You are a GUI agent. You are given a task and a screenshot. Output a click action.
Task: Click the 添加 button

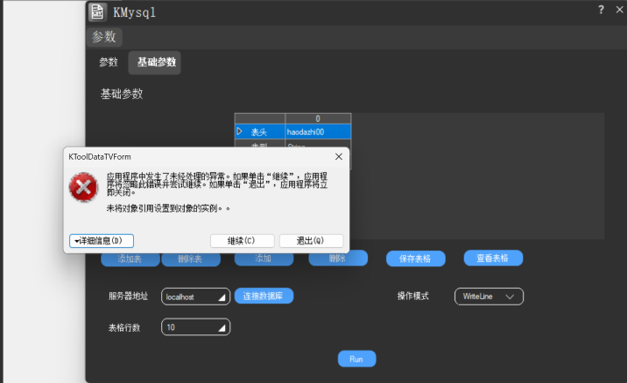pyautogui.click(x=264, y=258)
